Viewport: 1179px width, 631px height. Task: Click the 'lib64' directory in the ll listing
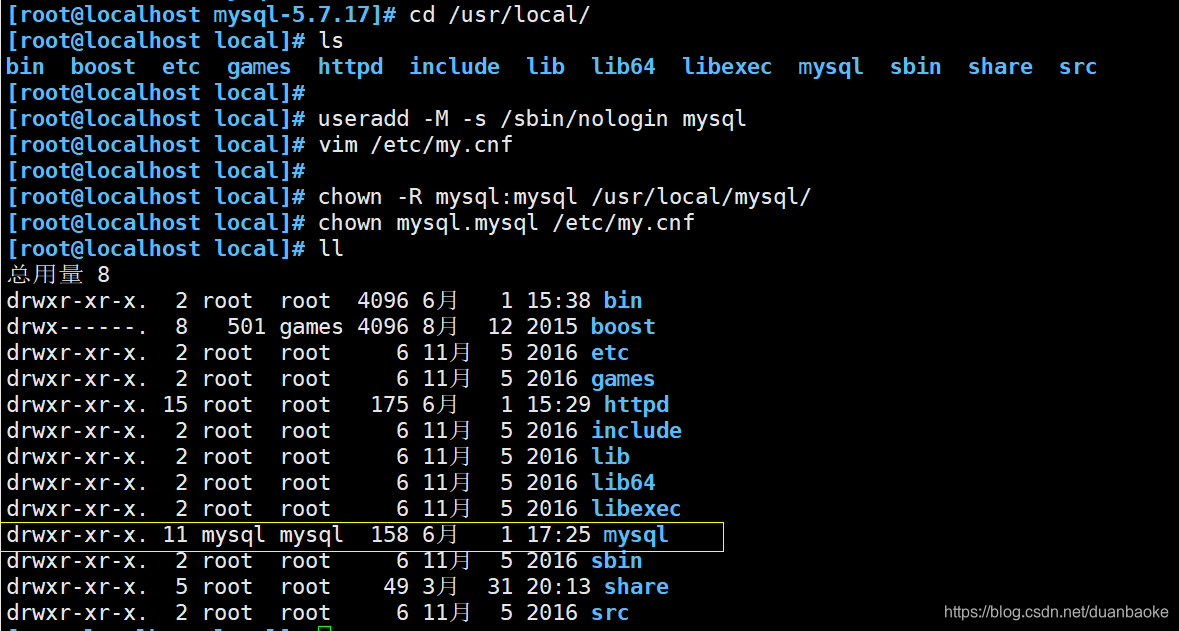(x=623, y=482)
